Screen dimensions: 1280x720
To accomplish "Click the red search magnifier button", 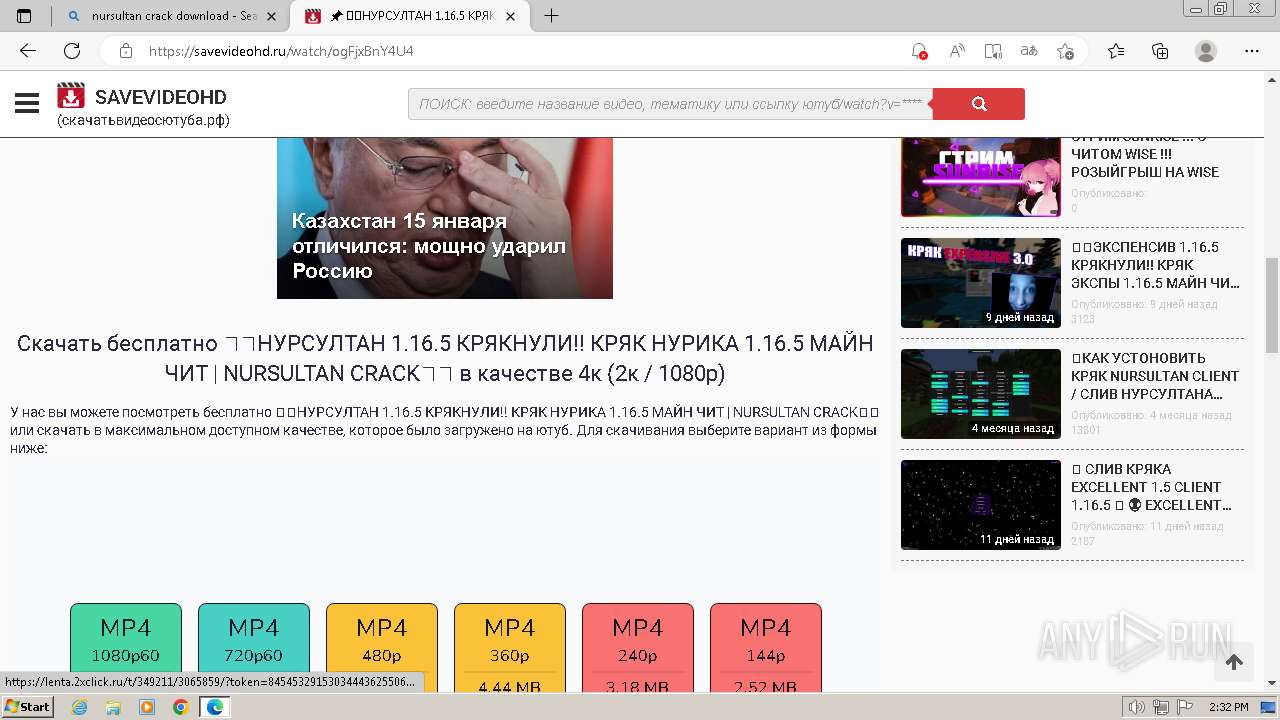I will (979, 104).
